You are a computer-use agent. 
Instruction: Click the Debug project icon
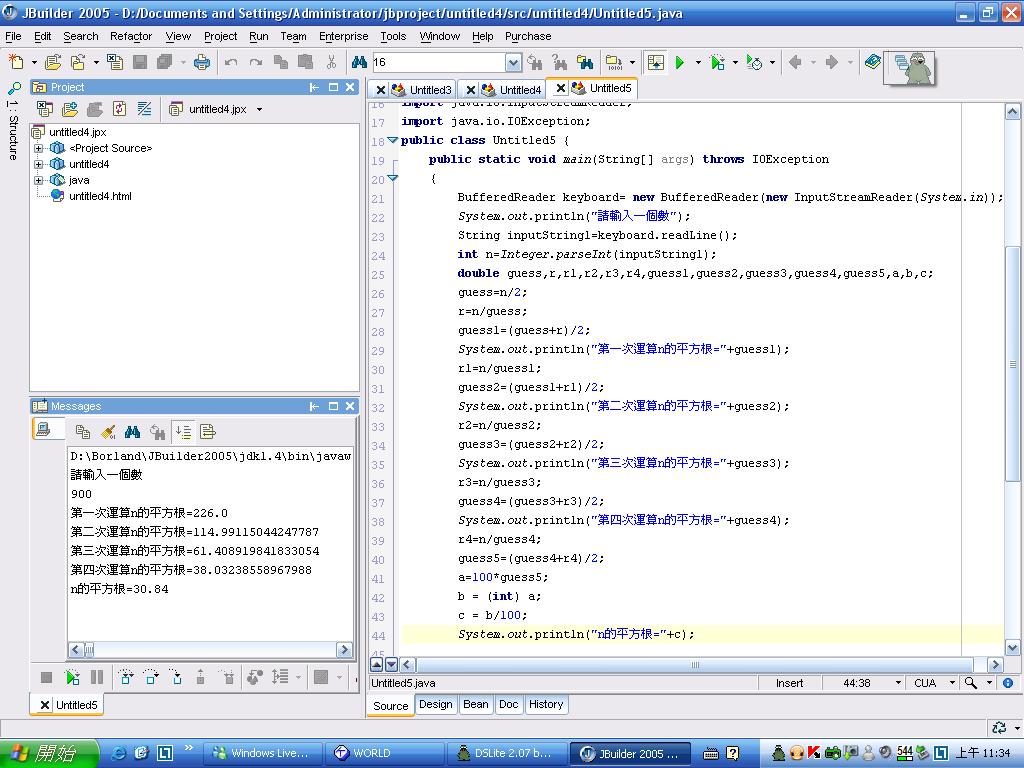tap(718, 63)
